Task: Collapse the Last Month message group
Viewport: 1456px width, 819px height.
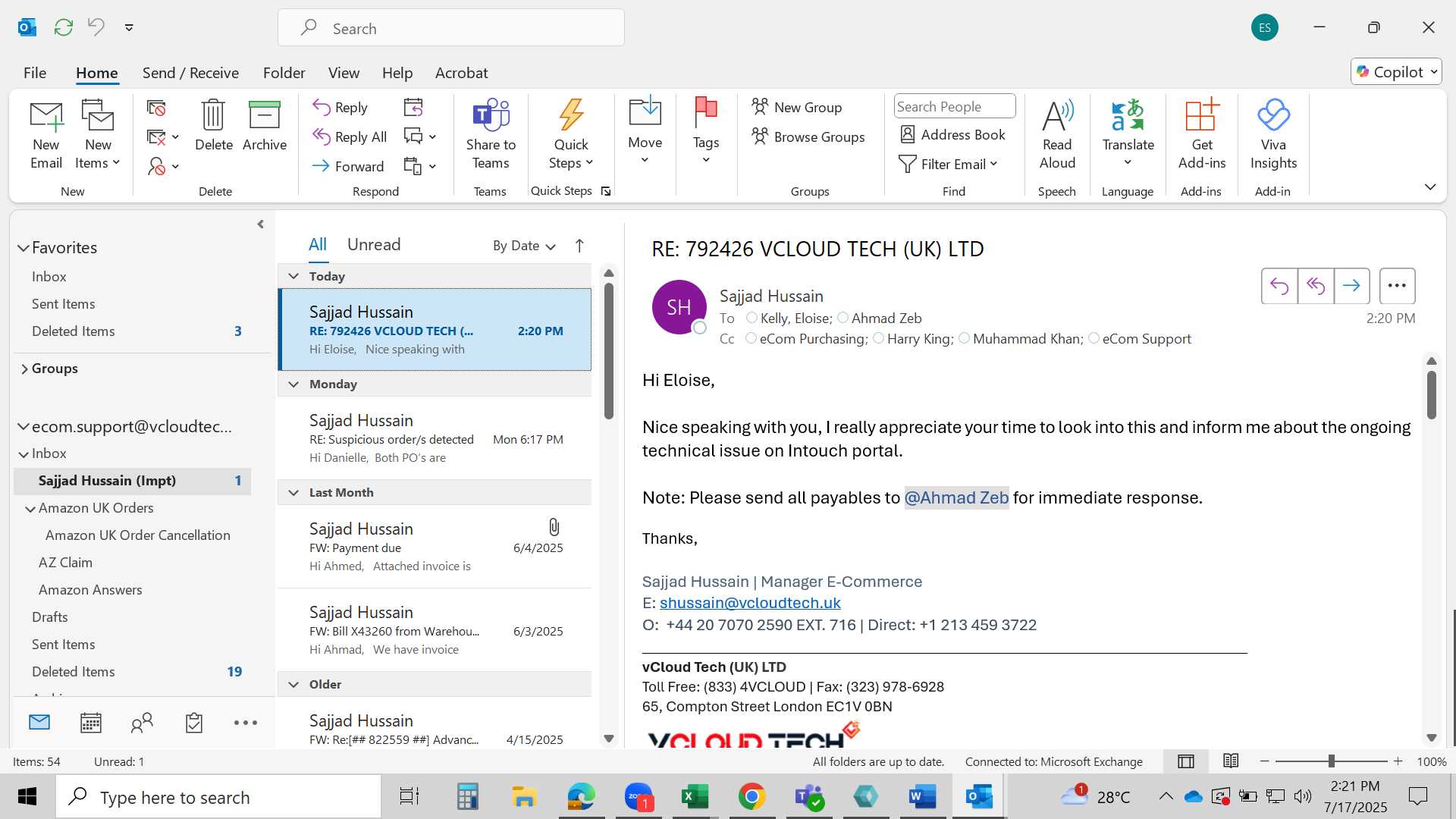Action: click(x=293, y=492)
